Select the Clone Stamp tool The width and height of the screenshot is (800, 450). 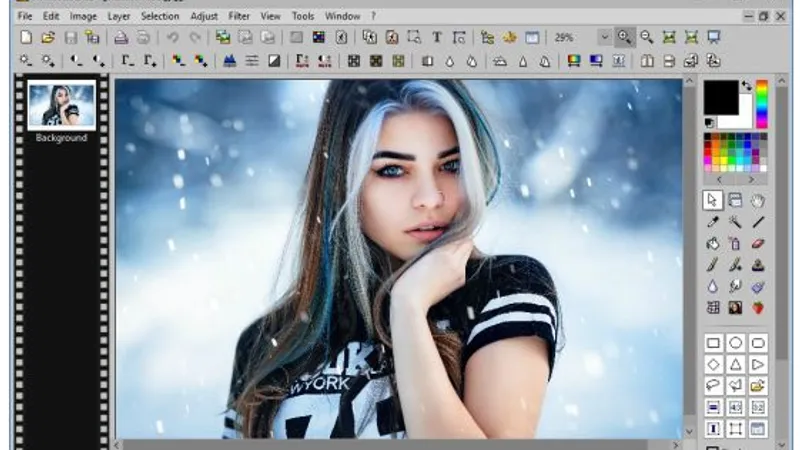click(758, 265)
